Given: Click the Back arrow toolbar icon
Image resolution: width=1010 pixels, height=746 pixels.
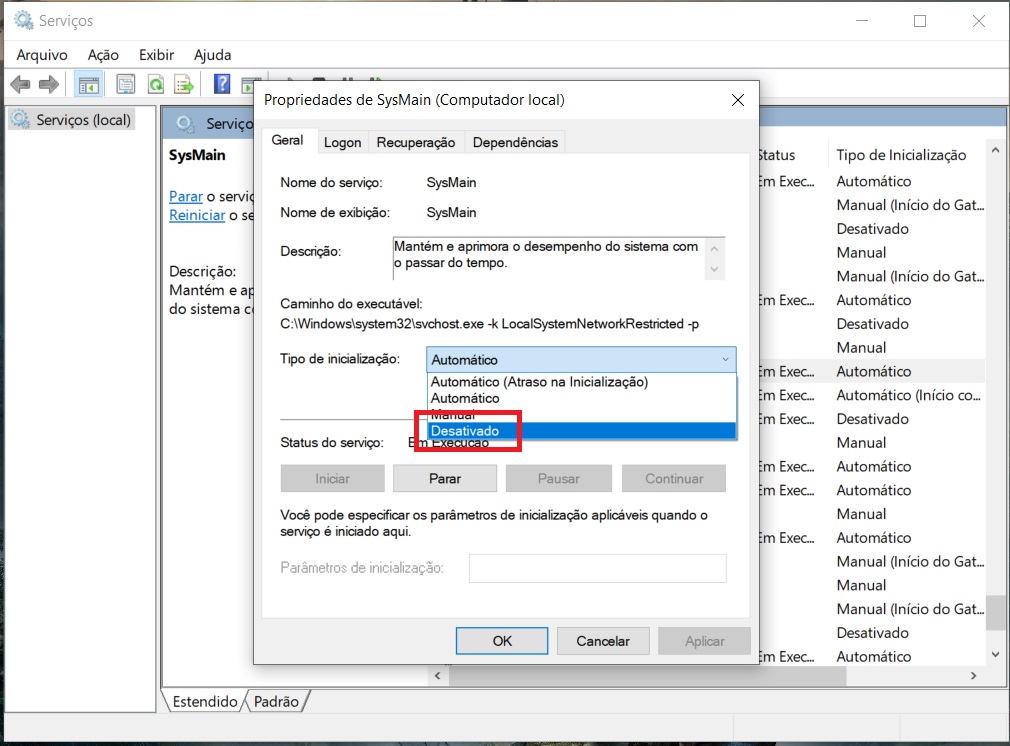Looking at the screenshot, I should tap(21, 84).
